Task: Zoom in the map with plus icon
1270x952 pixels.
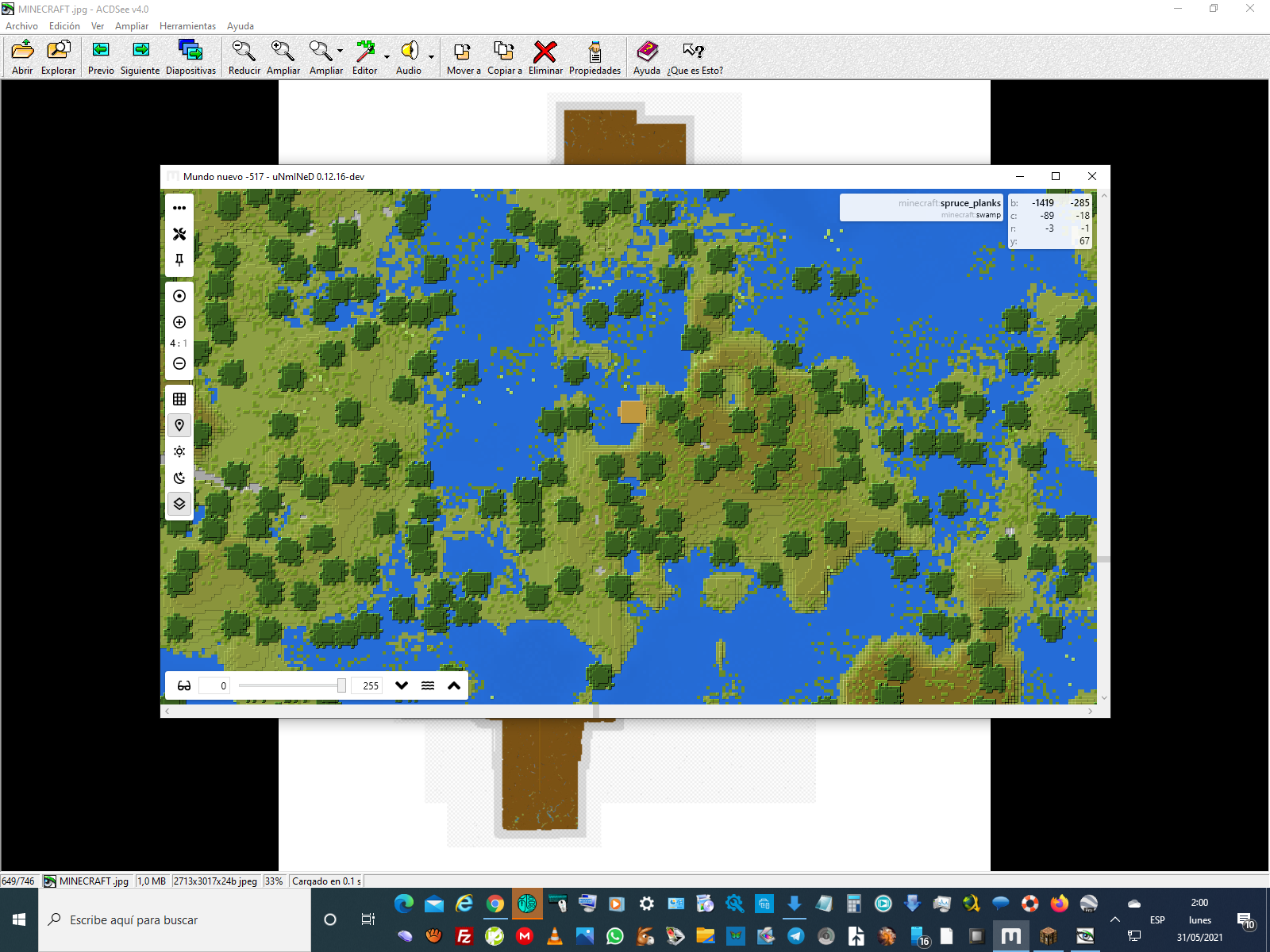Action: point(179,322)
